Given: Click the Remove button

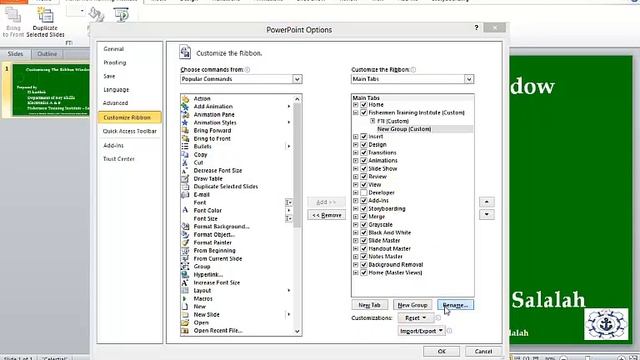Looking at the screenshot, I should click(327, 215).
